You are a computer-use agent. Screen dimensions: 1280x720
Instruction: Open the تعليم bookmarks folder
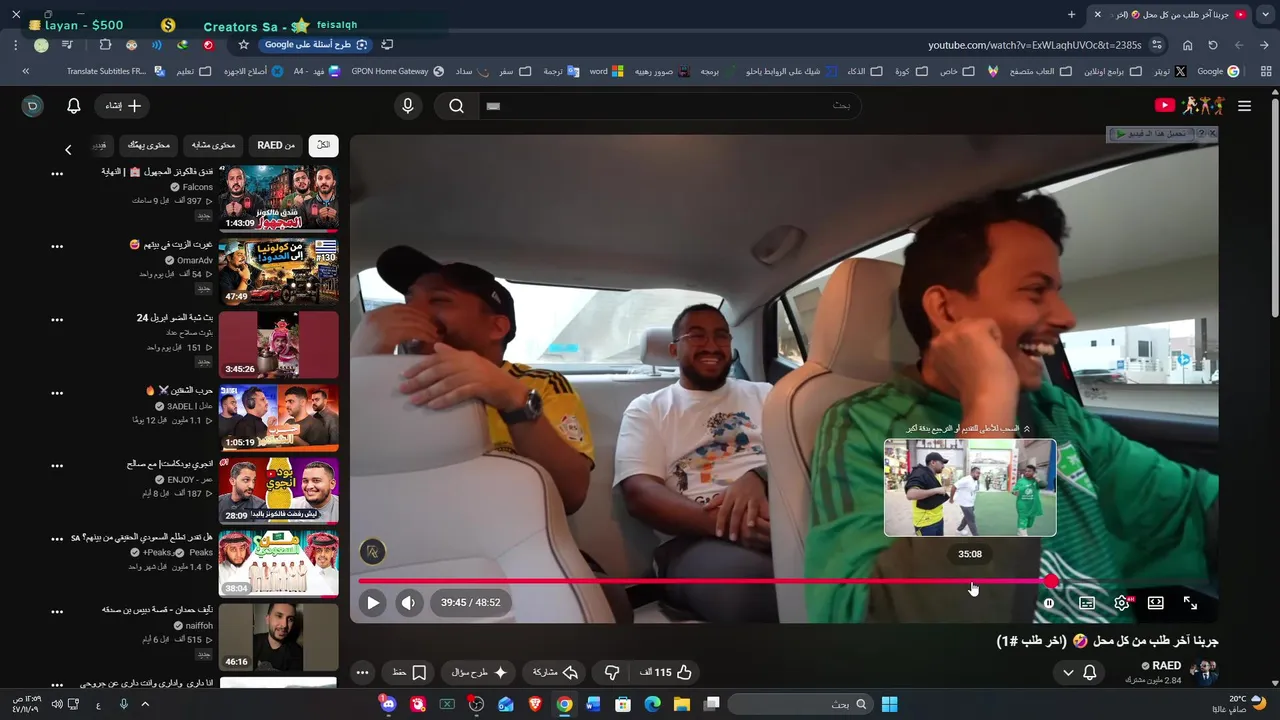tap(194, 72)
